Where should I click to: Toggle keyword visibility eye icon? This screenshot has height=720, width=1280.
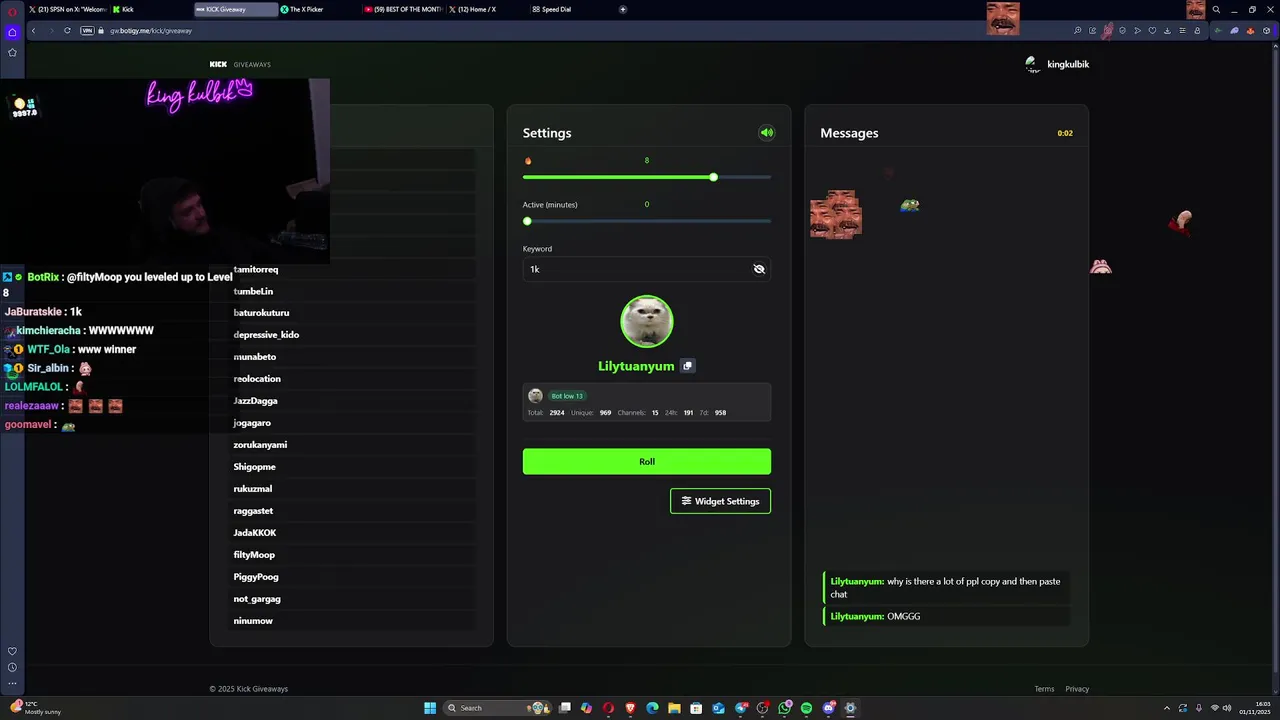coord(759,269)
